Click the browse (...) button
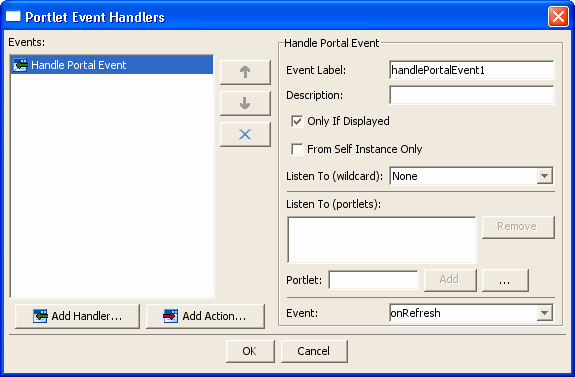Image resolution: width=575 pixels, height=377 pixels. tap(505, 280)
